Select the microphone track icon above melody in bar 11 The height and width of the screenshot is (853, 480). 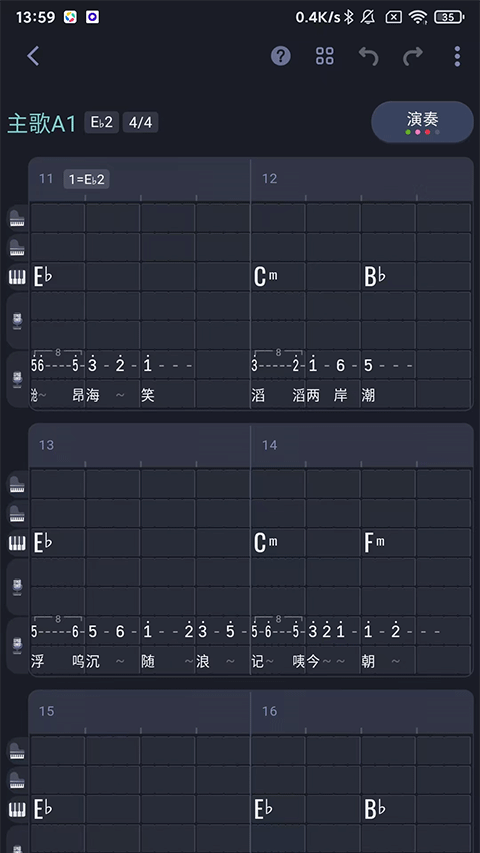click(17, 321)
